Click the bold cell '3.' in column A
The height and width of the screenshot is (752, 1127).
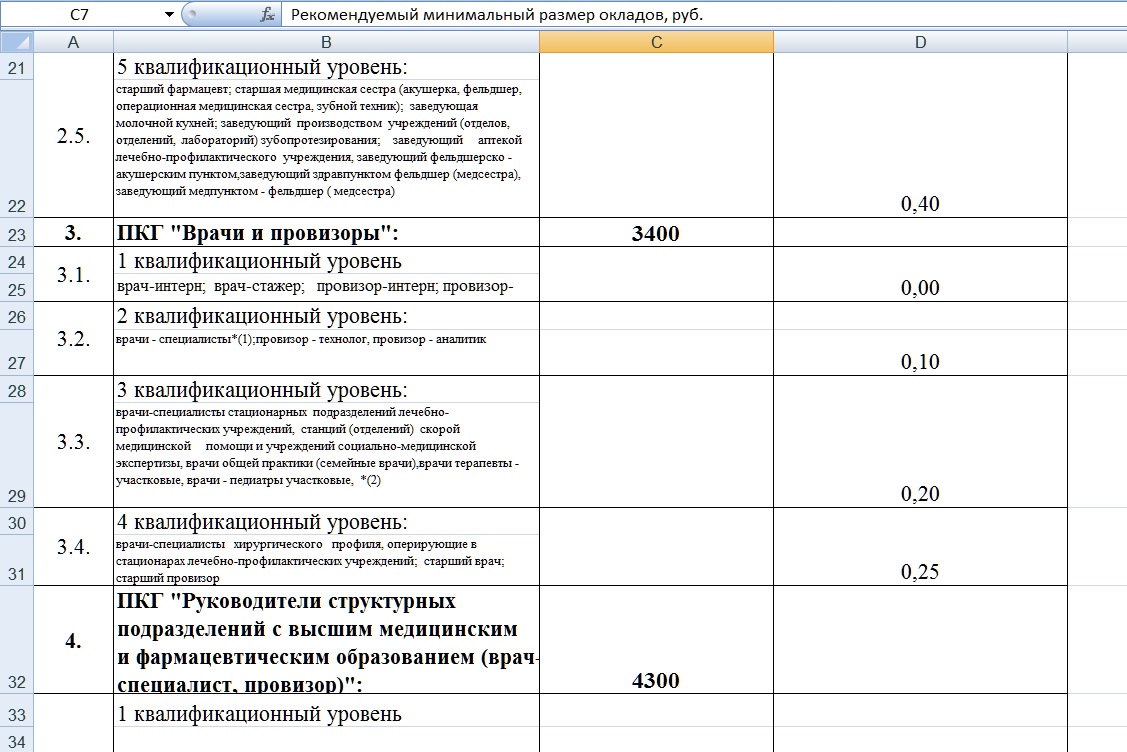73,233
